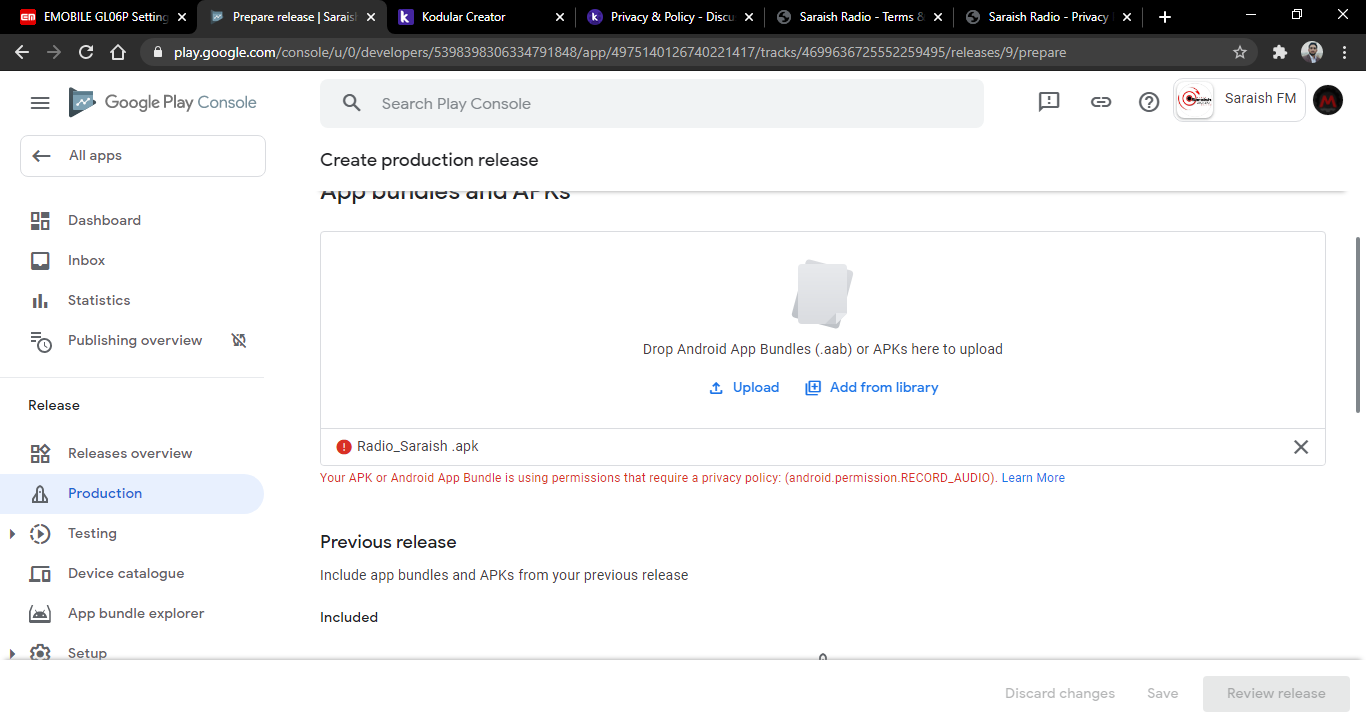Remove the Radio_Saraish .apk file
The width and height of the screenshot is (1366, 728).
(1301, 447)
